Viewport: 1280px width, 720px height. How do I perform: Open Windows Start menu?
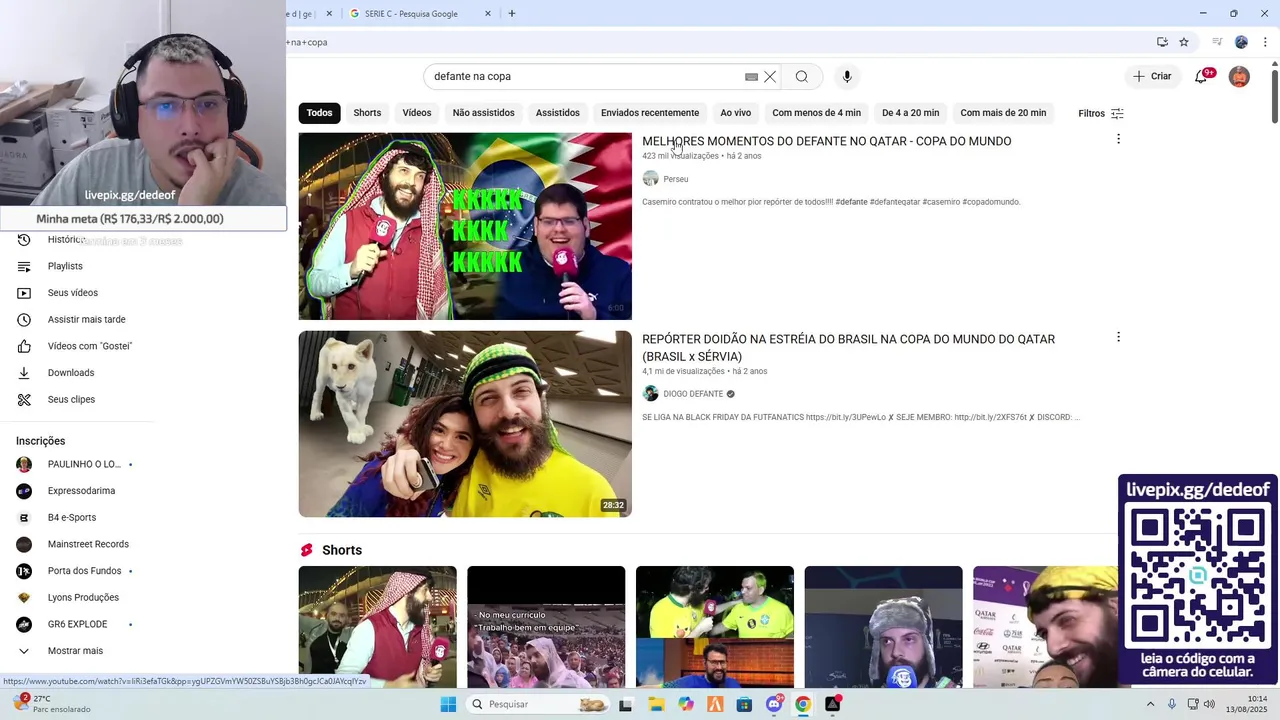pos(448,704)
